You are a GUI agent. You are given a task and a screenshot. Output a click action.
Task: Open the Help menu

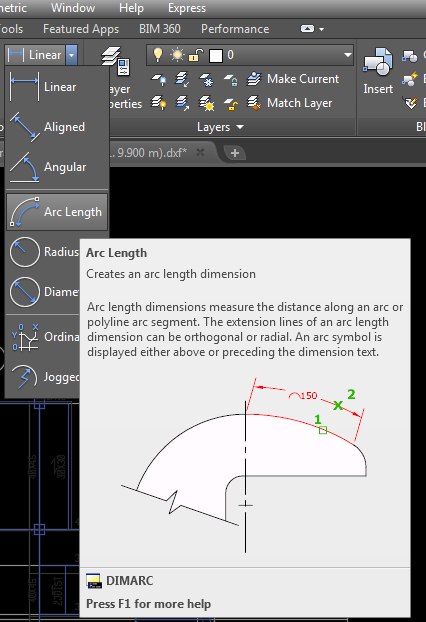(131, 8)
